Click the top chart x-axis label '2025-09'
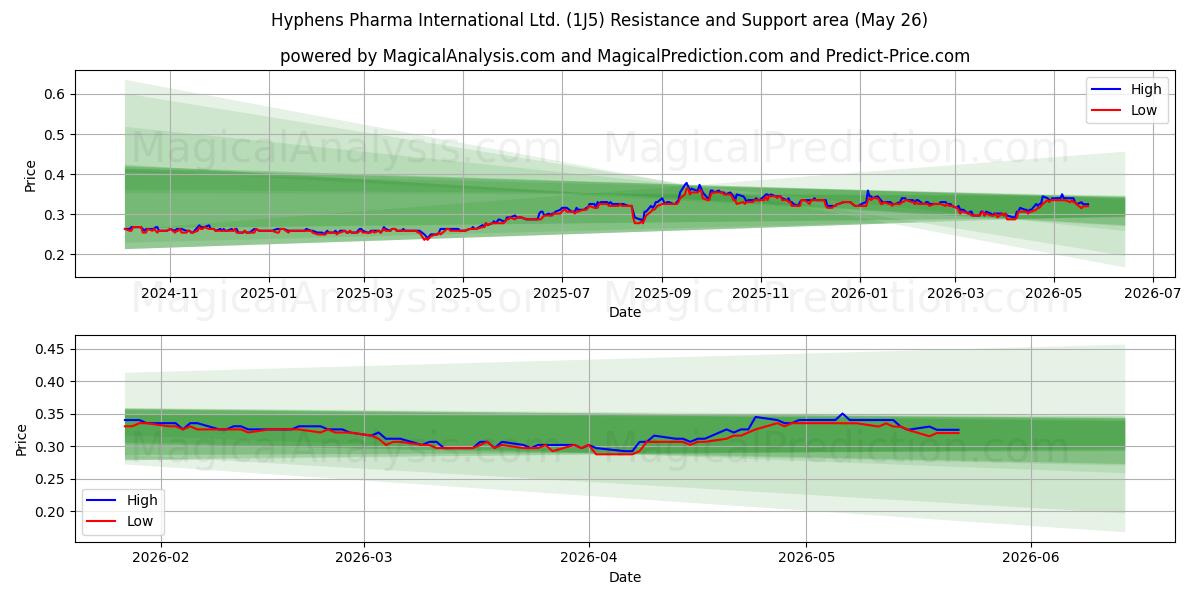 (662, 294)
